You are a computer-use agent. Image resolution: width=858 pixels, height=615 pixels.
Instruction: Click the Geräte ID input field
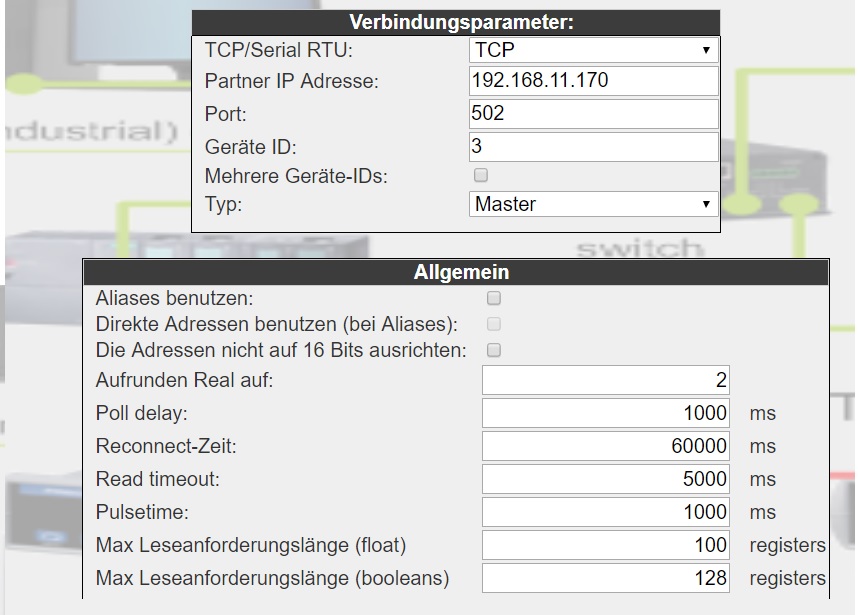pyautogui.click(x=594, y=146)
